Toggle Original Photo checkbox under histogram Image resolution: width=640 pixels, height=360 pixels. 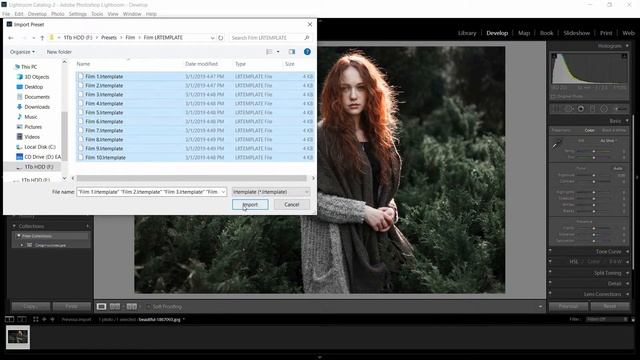tap(553, 97)
